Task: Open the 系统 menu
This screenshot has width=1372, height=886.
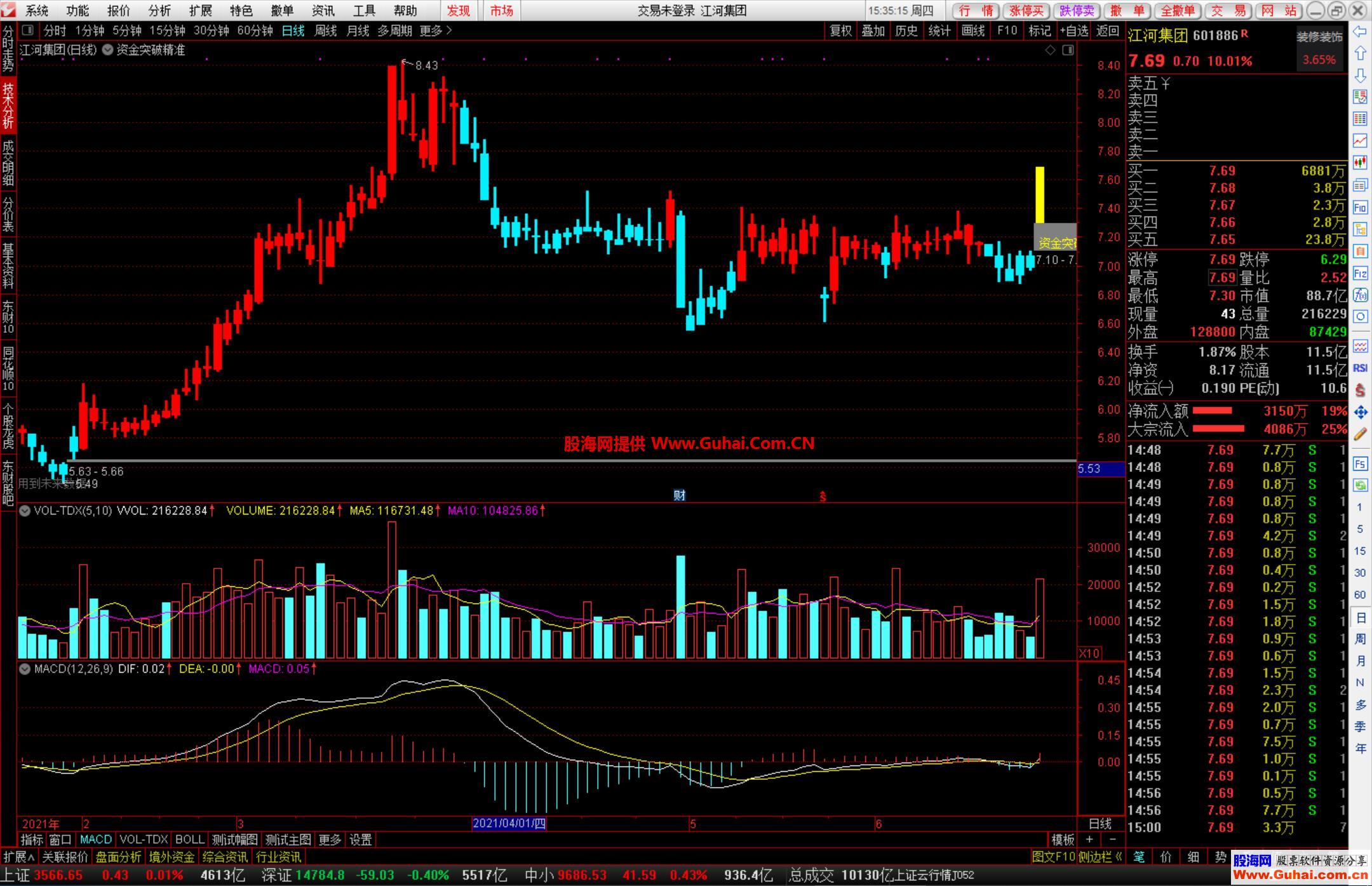Action: point(37,11)
